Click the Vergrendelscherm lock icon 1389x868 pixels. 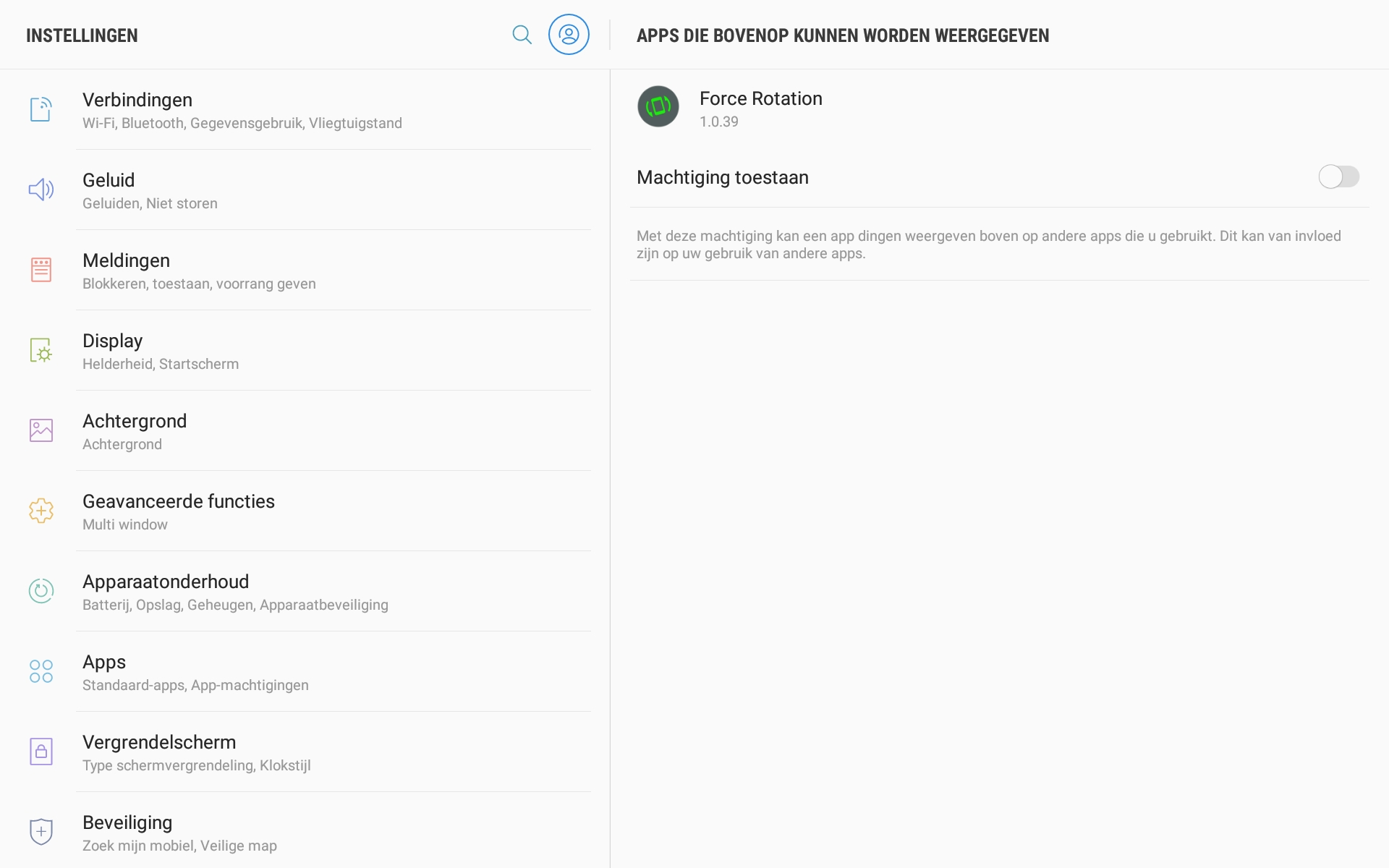click(x=41, y=752)
